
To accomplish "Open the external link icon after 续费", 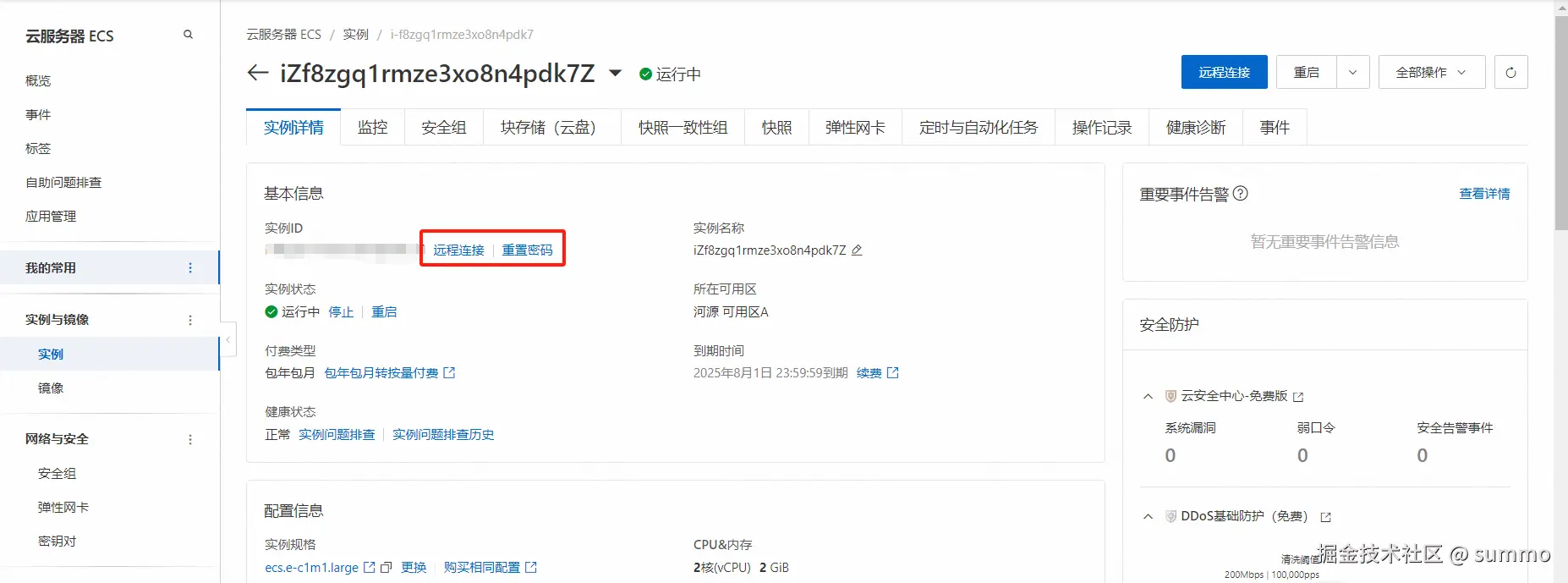I will coord(892,372).
